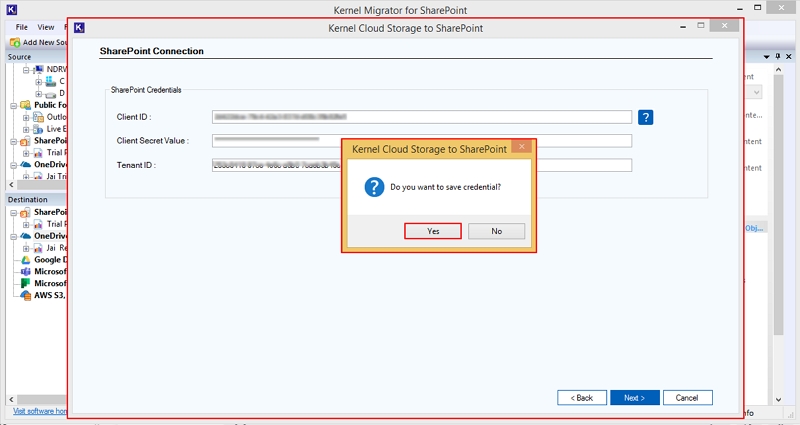The width and height of the screenshot is (800, 425).
Task: Open the blue help icon beside Client ID
Action: pos(645,117)
